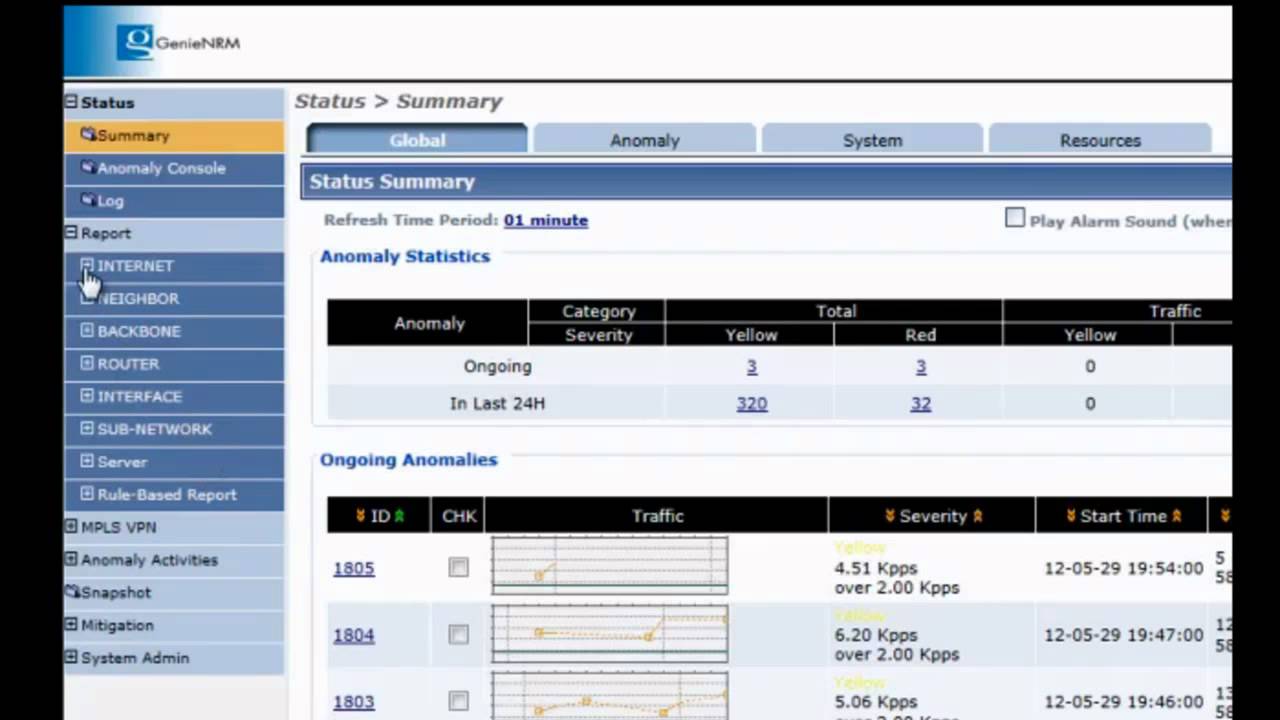This screenshot has width=1280, height=720.
Task: Click the Traffic column header
Action: 657,516
